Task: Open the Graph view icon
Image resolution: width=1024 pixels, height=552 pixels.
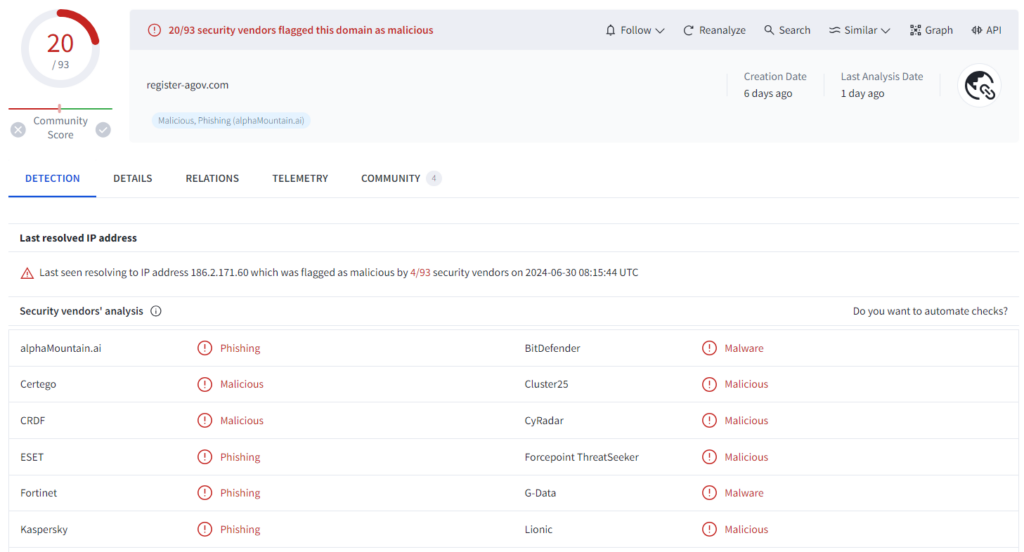Action: pos(915,30)
